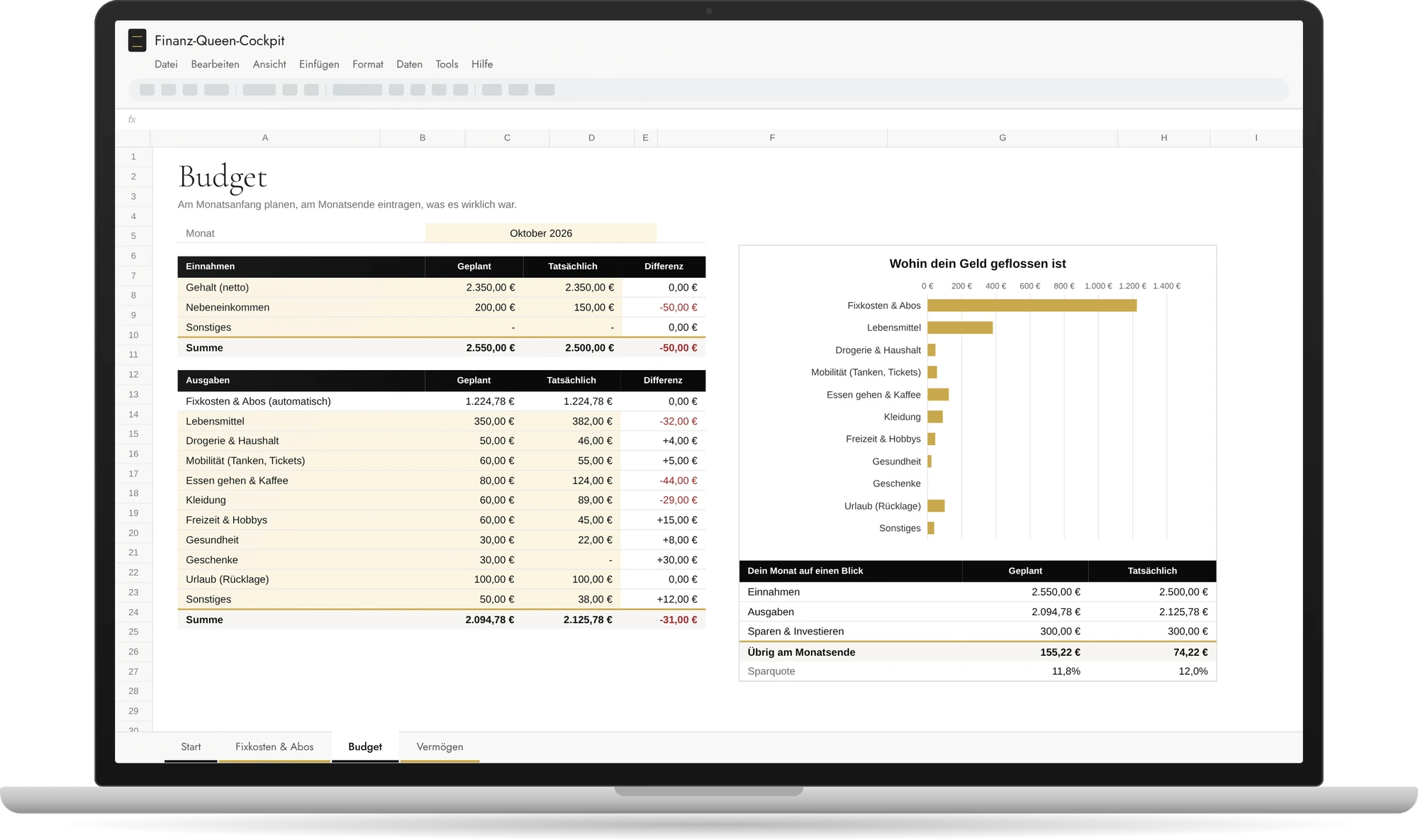Open the Hilfe menu
The height and width of the screenshot is (840, 1418).
482,65
